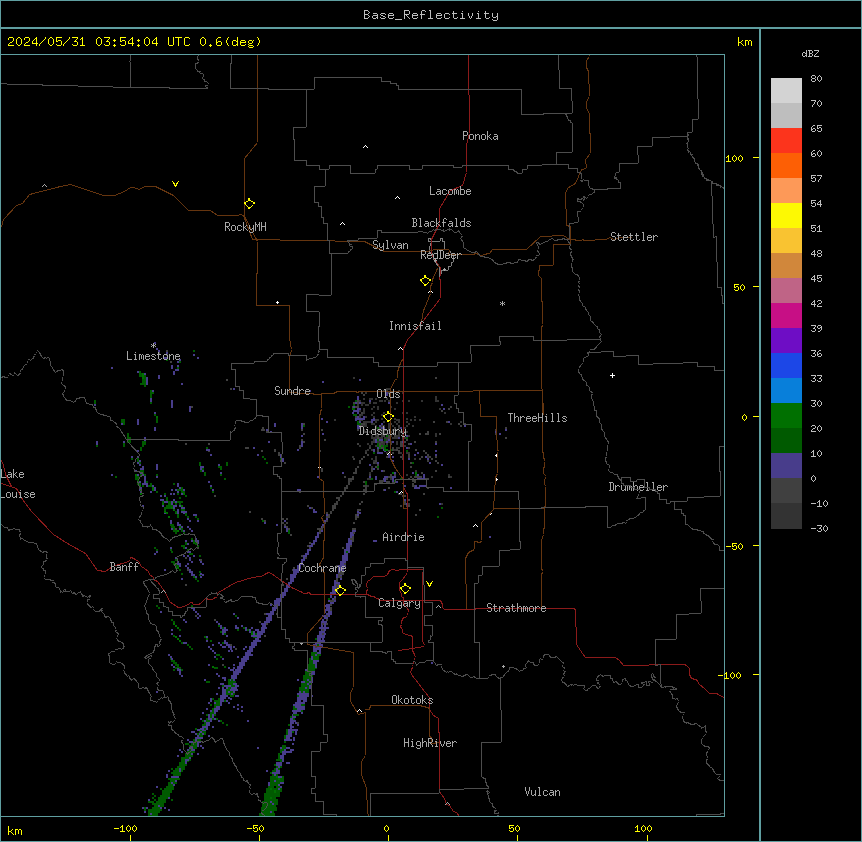Click the yellow diamond marker between Olds and Didsbury
Viewport: 862px width, 842px height.
click(388, 417)
